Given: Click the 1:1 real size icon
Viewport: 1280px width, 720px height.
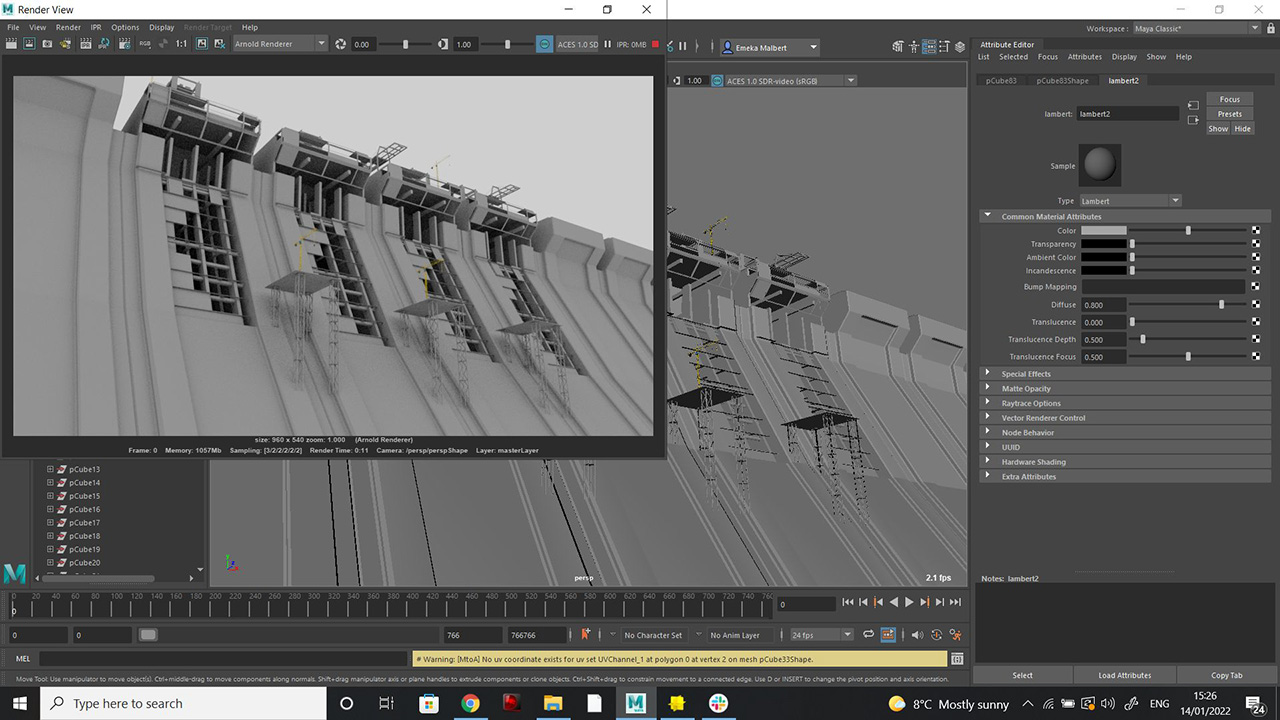Looking at the screenshot, I should [x=181, y=44].
